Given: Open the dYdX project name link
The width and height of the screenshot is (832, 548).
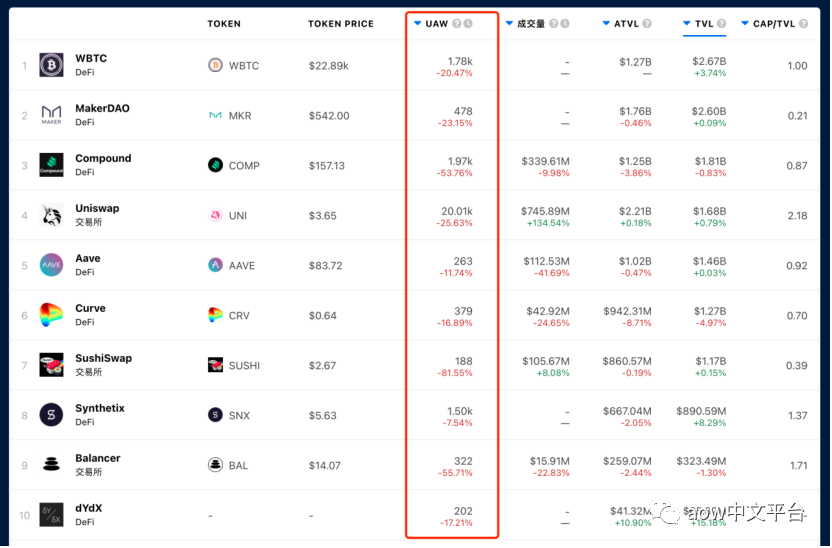Looking at the screenshot, I should pyautogui.click(x=89, y=508).
